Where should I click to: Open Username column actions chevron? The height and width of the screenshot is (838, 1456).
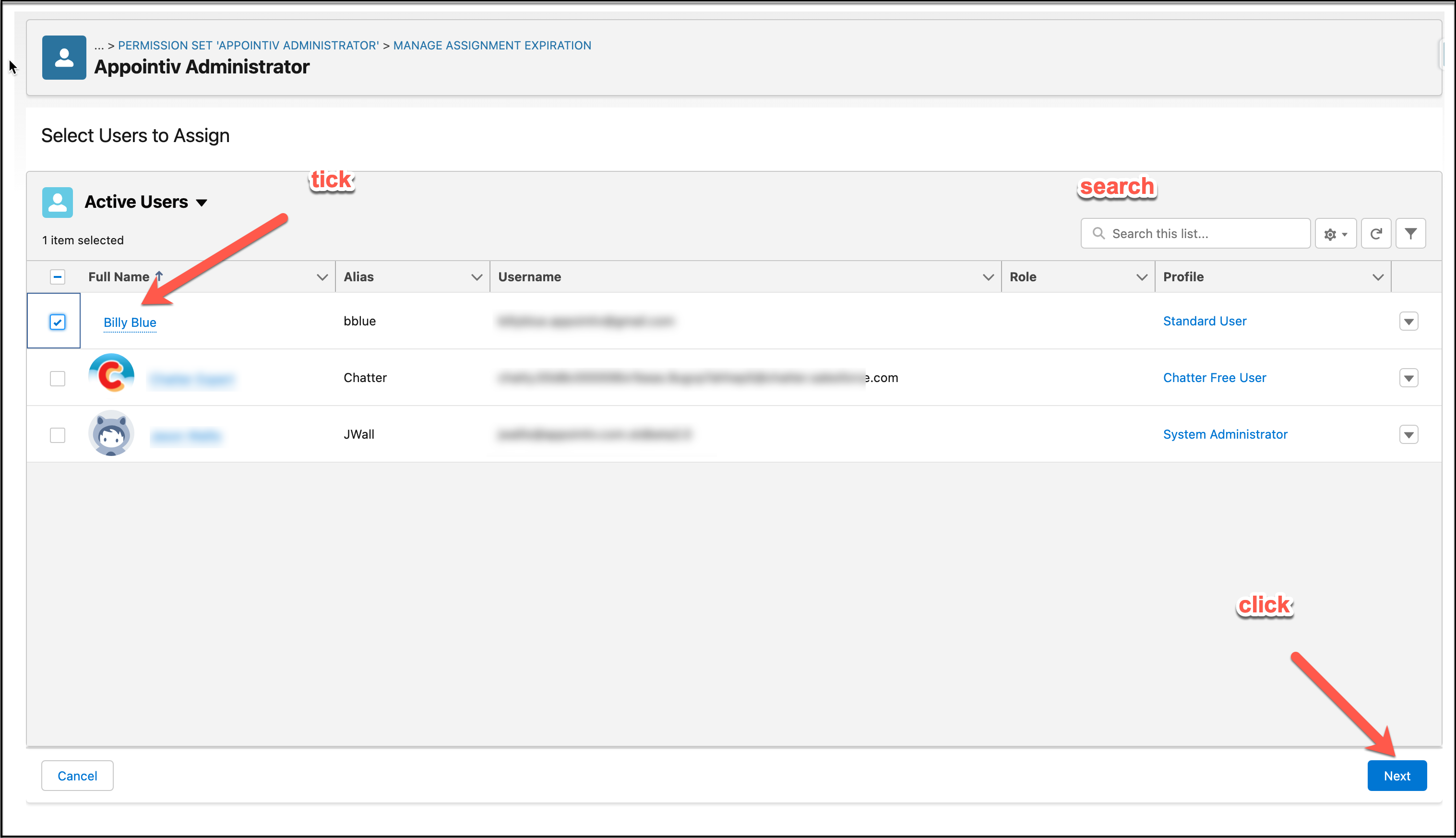click(988, 277)
